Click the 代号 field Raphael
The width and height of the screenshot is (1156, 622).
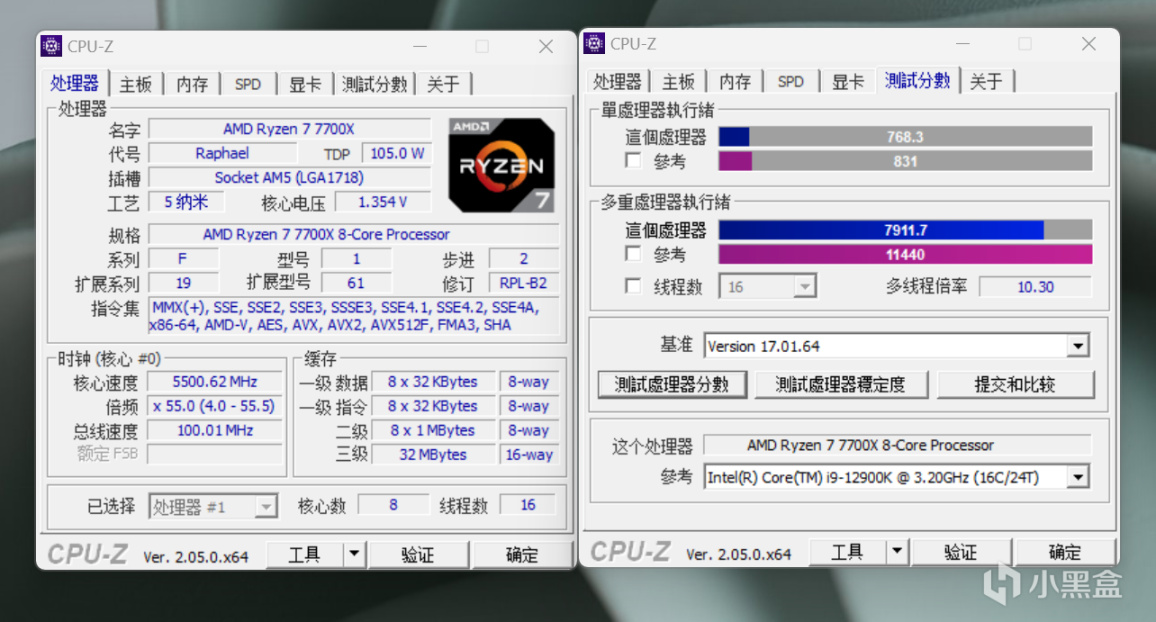click(222, 153)
